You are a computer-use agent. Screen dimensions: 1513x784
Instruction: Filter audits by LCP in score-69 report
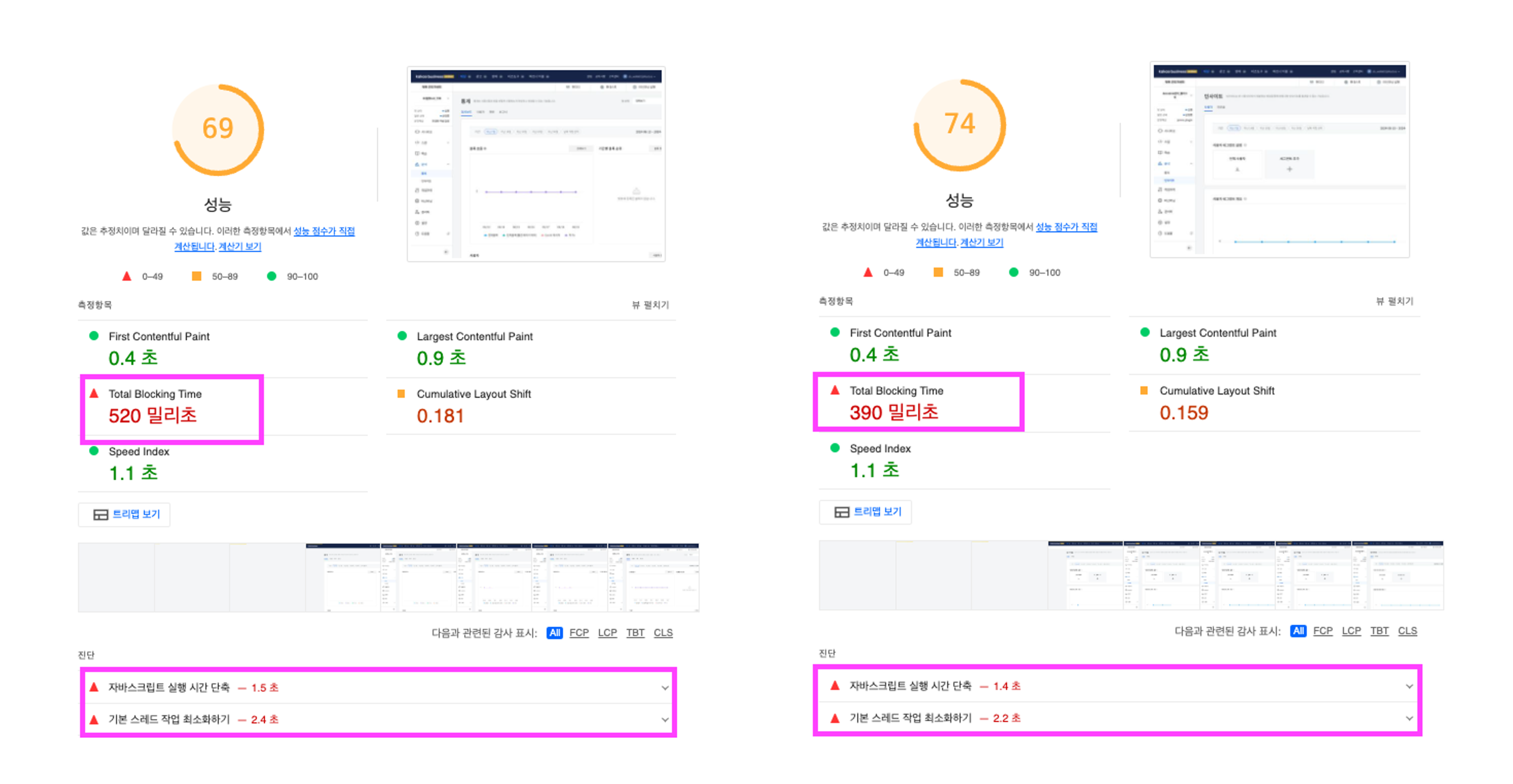[x=607, y=633]
